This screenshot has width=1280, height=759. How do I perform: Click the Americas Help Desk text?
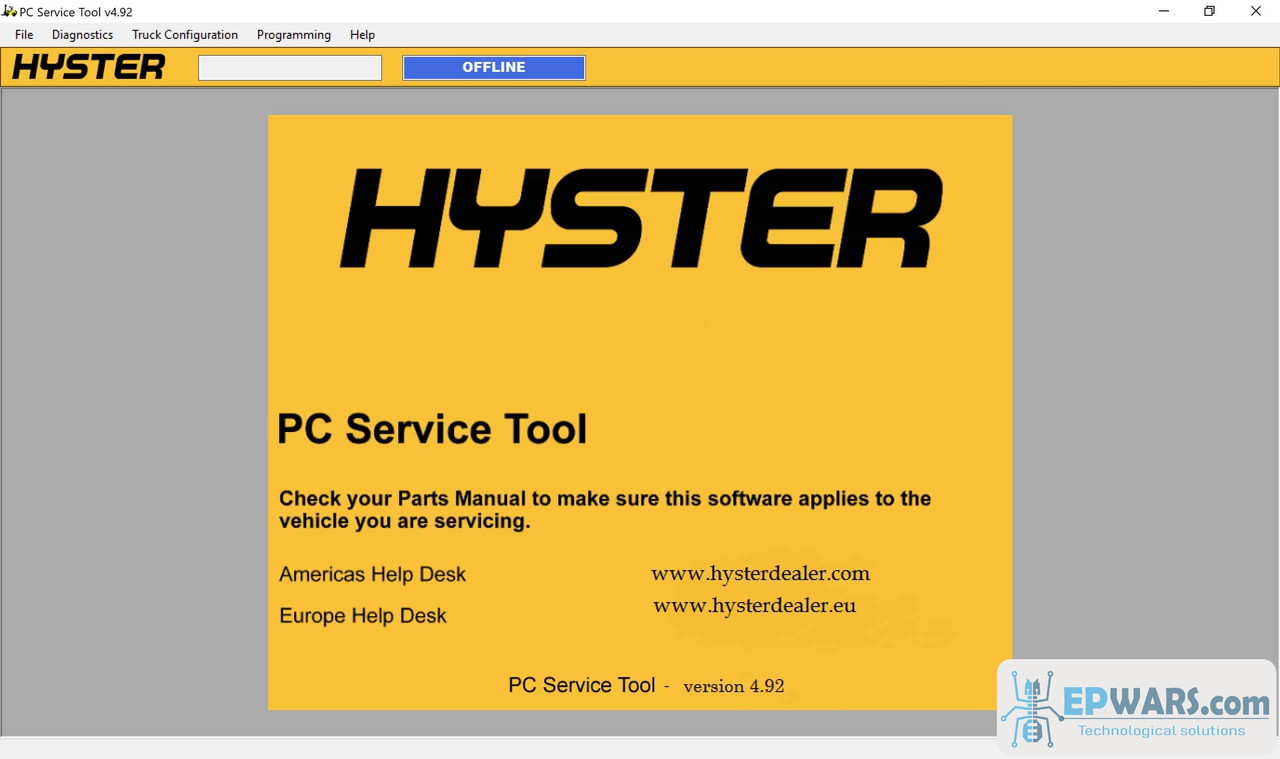(x=372, y=575)
